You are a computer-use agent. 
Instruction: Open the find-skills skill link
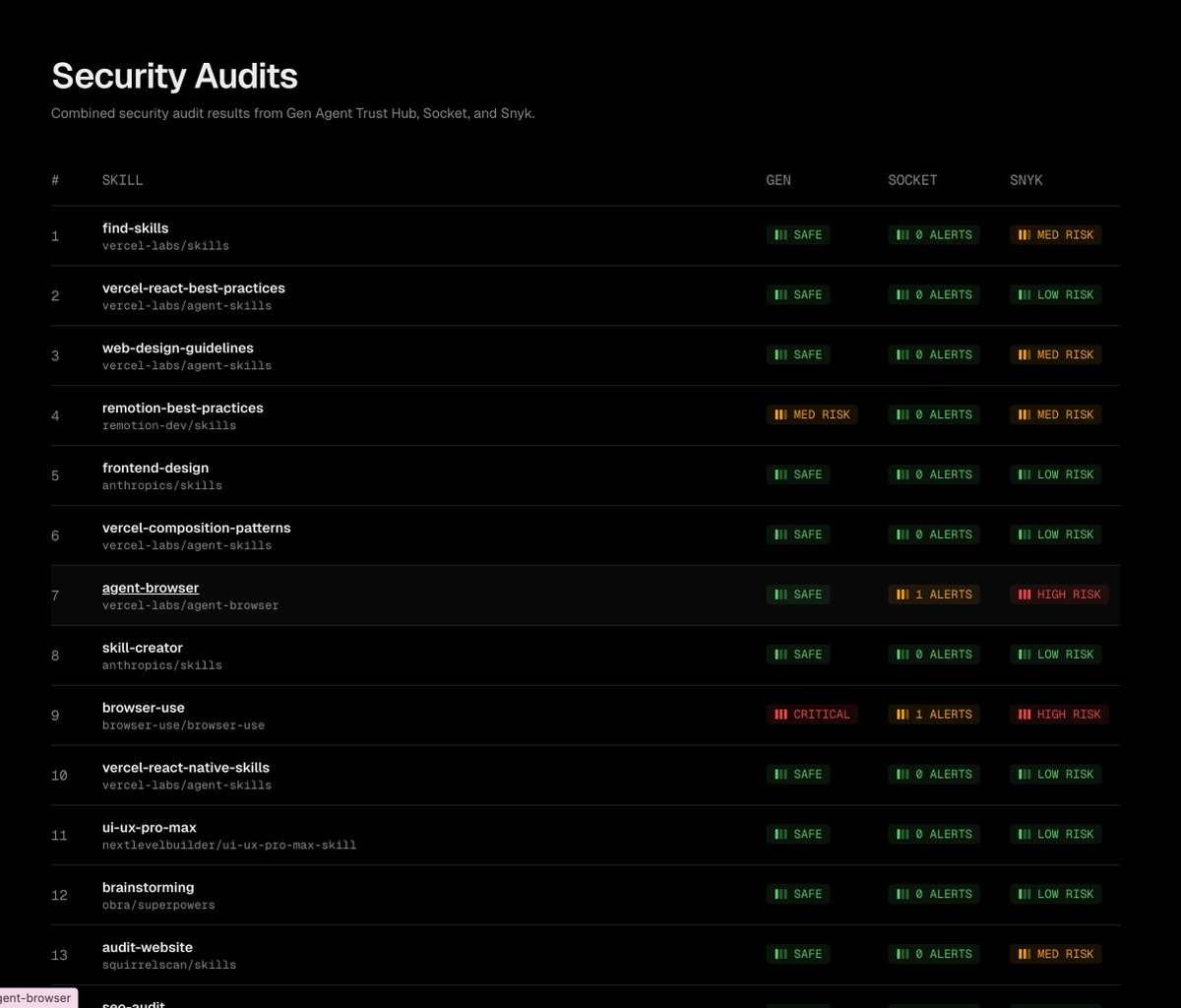tap(135, 228)
